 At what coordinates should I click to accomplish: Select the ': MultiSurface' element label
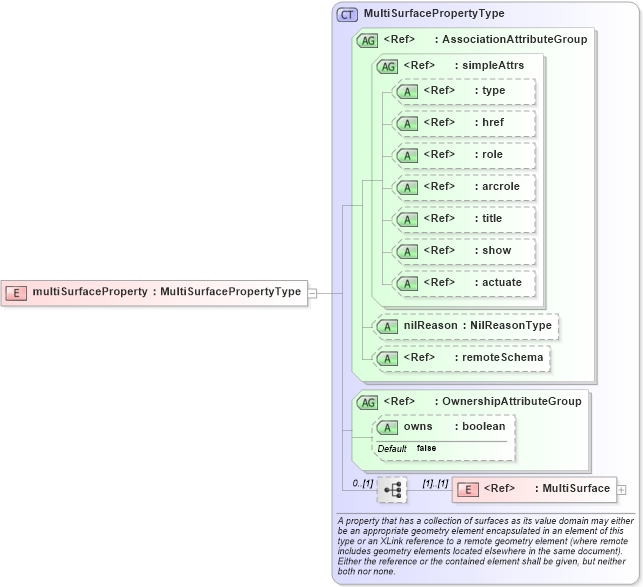[x=572, y=488]
